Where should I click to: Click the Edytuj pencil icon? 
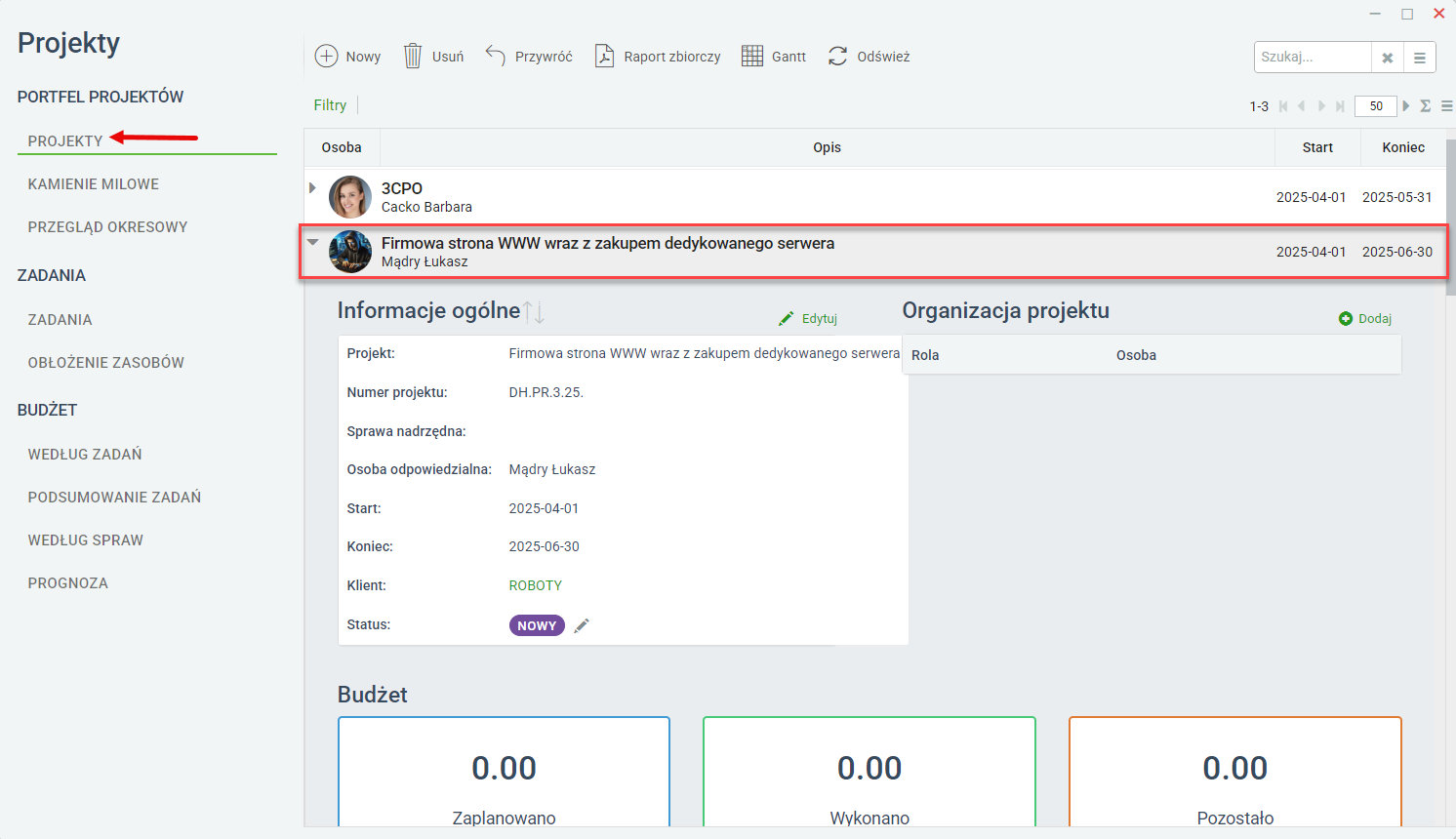787,319
